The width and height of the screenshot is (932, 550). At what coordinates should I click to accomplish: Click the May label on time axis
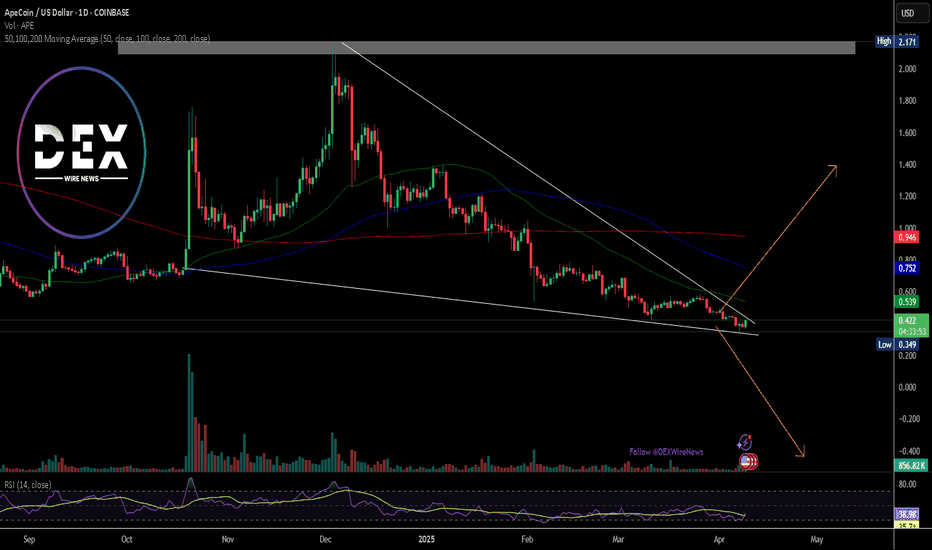pos(817,539)
